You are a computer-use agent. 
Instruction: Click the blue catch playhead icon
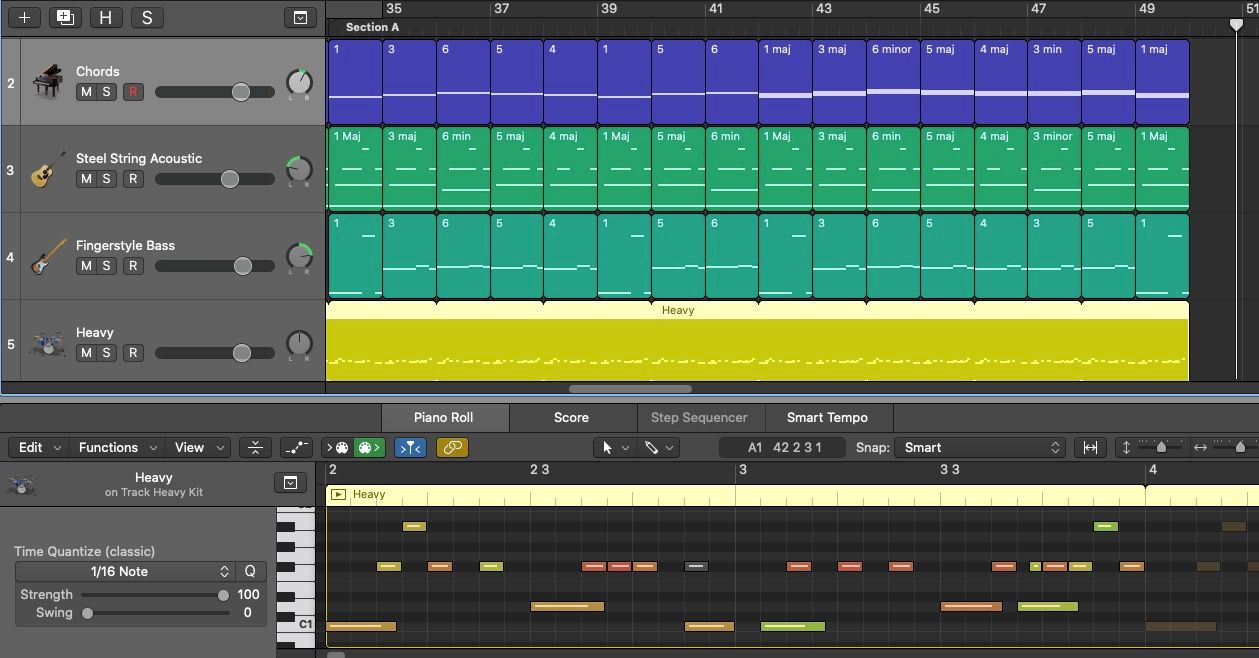pos(410,448)
